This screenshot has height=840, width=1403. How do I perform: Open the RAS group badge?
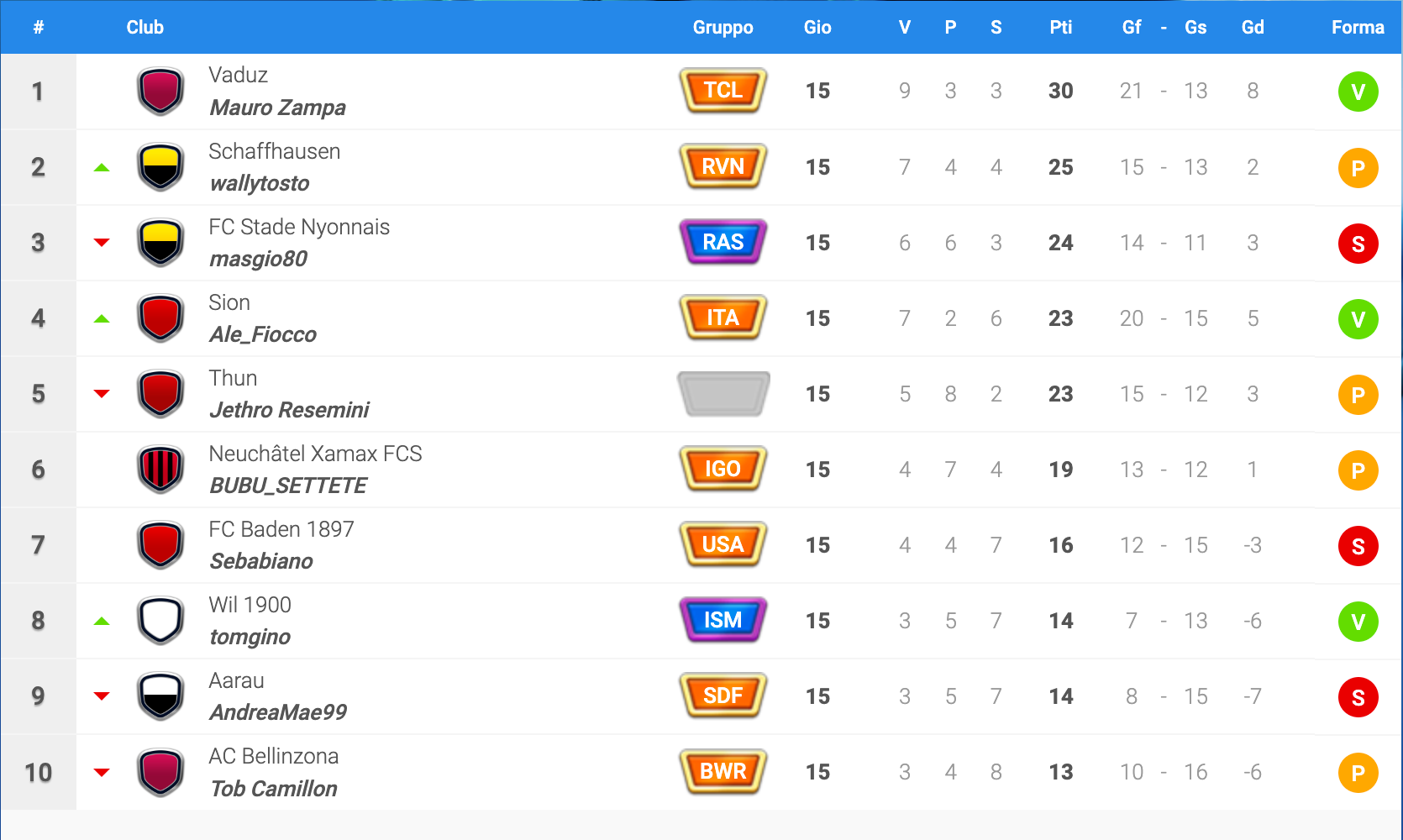point(723,242)
